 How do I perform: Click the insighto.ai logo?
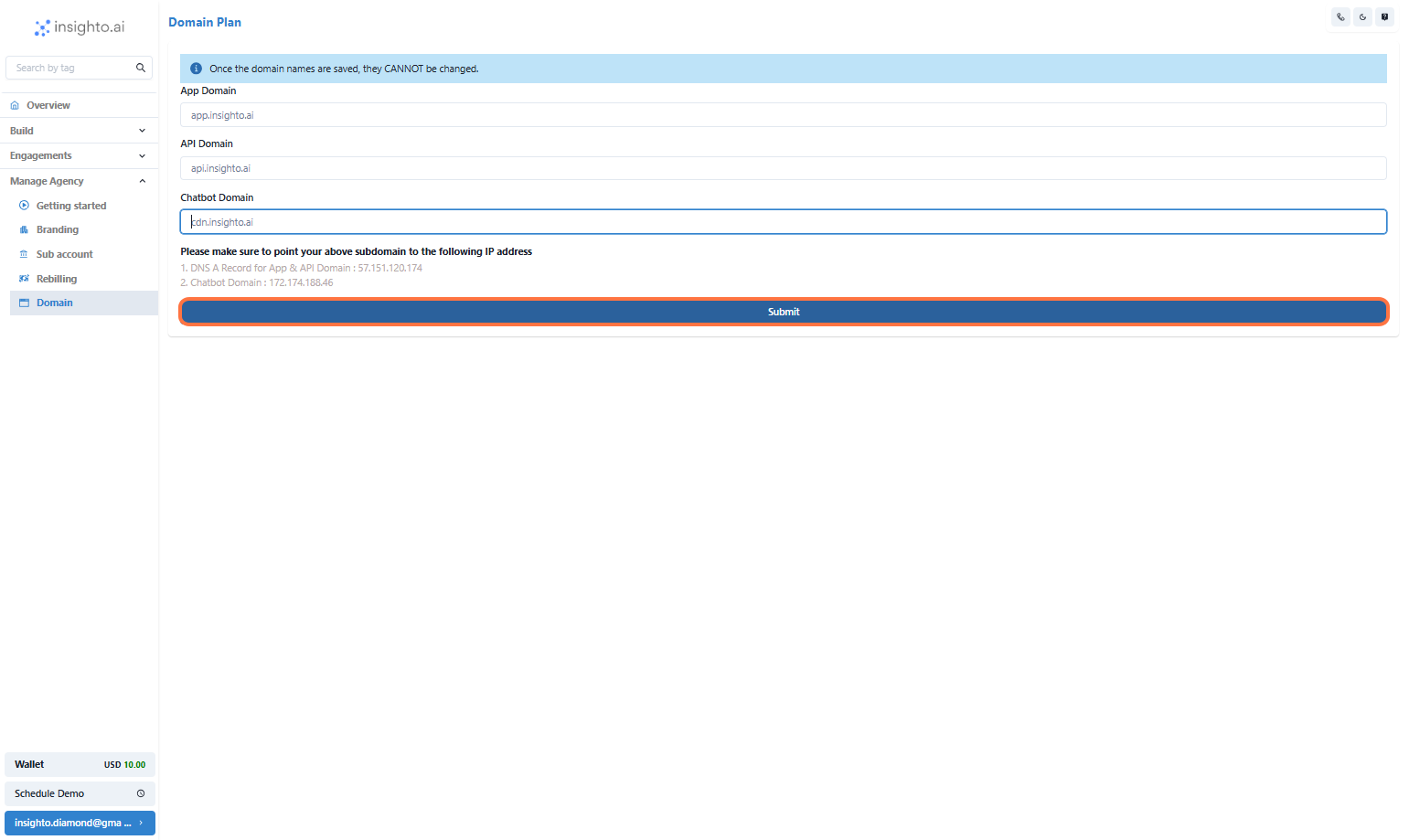80,27
